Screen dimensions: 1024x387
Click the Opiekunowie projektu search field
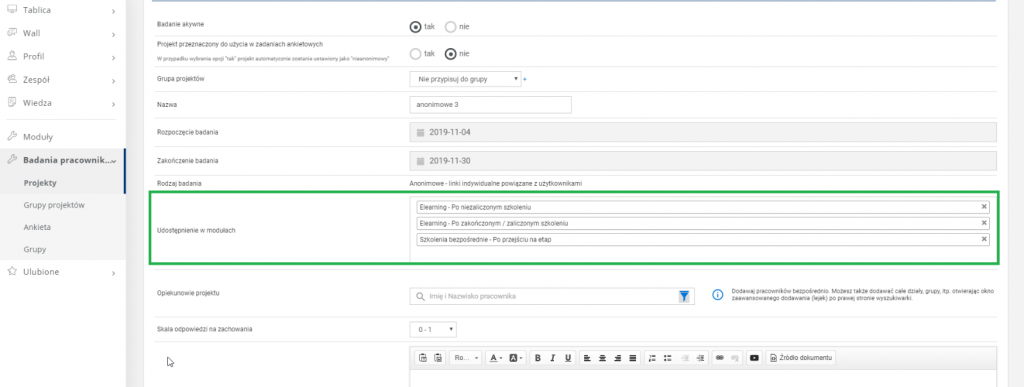[x=552, y=296]
